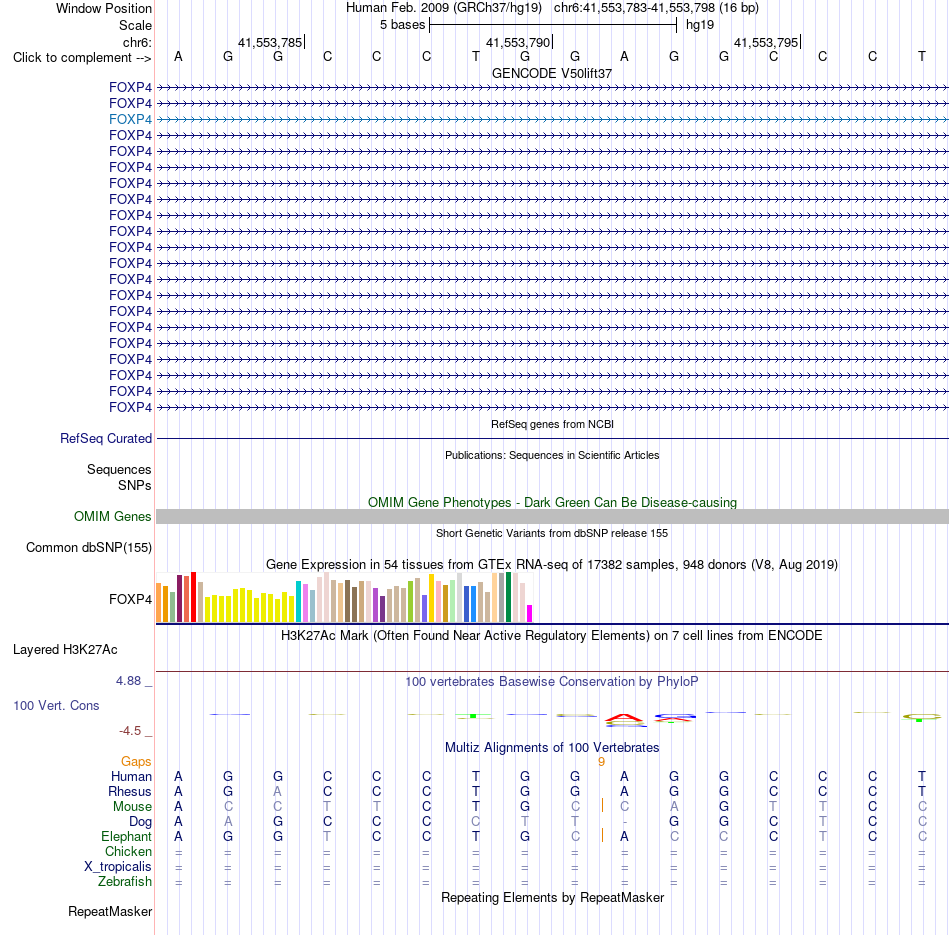Open 'RefSeq genes from NCBI' track title

(552, 424)
